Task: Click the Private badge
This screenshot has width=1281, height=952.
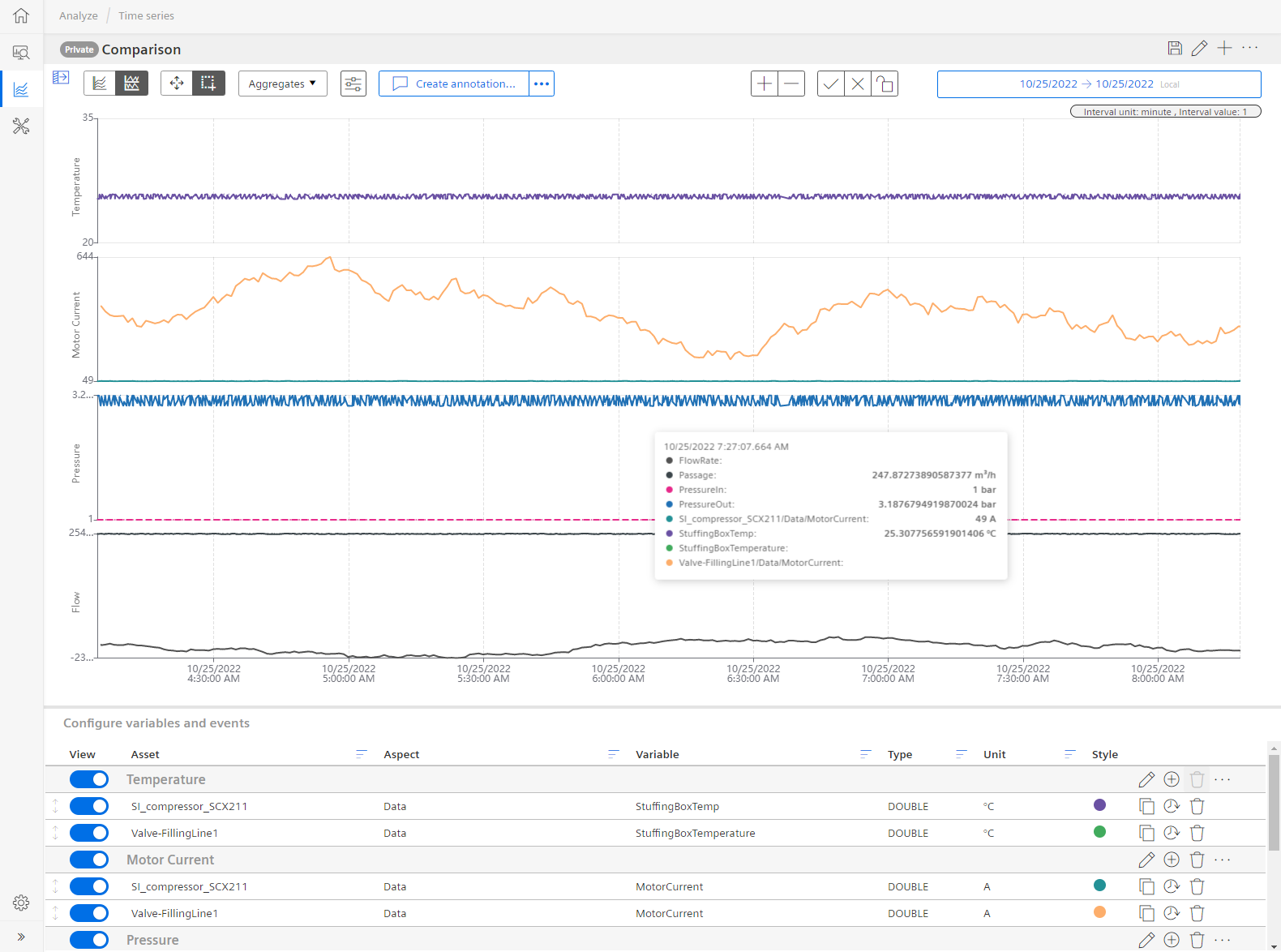Action: tap(79, 49)
